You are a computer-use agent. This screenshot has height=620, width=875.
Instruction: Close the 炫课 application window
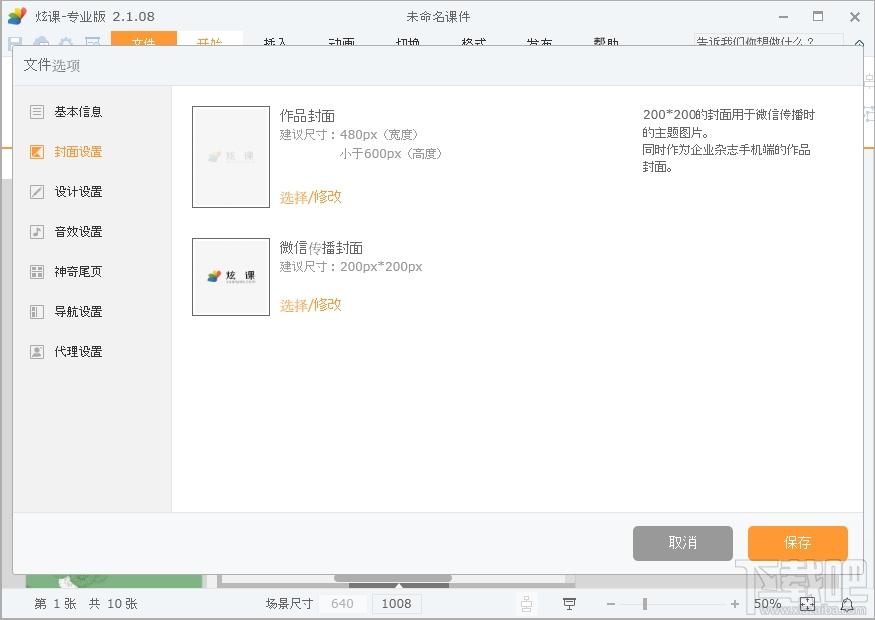[855, 17]
